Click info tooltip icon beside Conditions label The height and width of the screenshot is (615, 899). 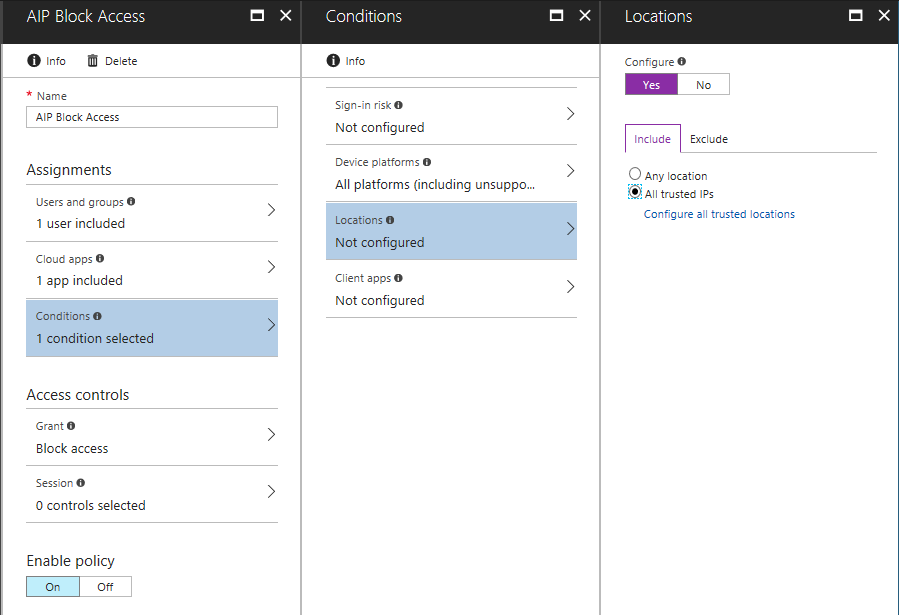pos(97,316)
